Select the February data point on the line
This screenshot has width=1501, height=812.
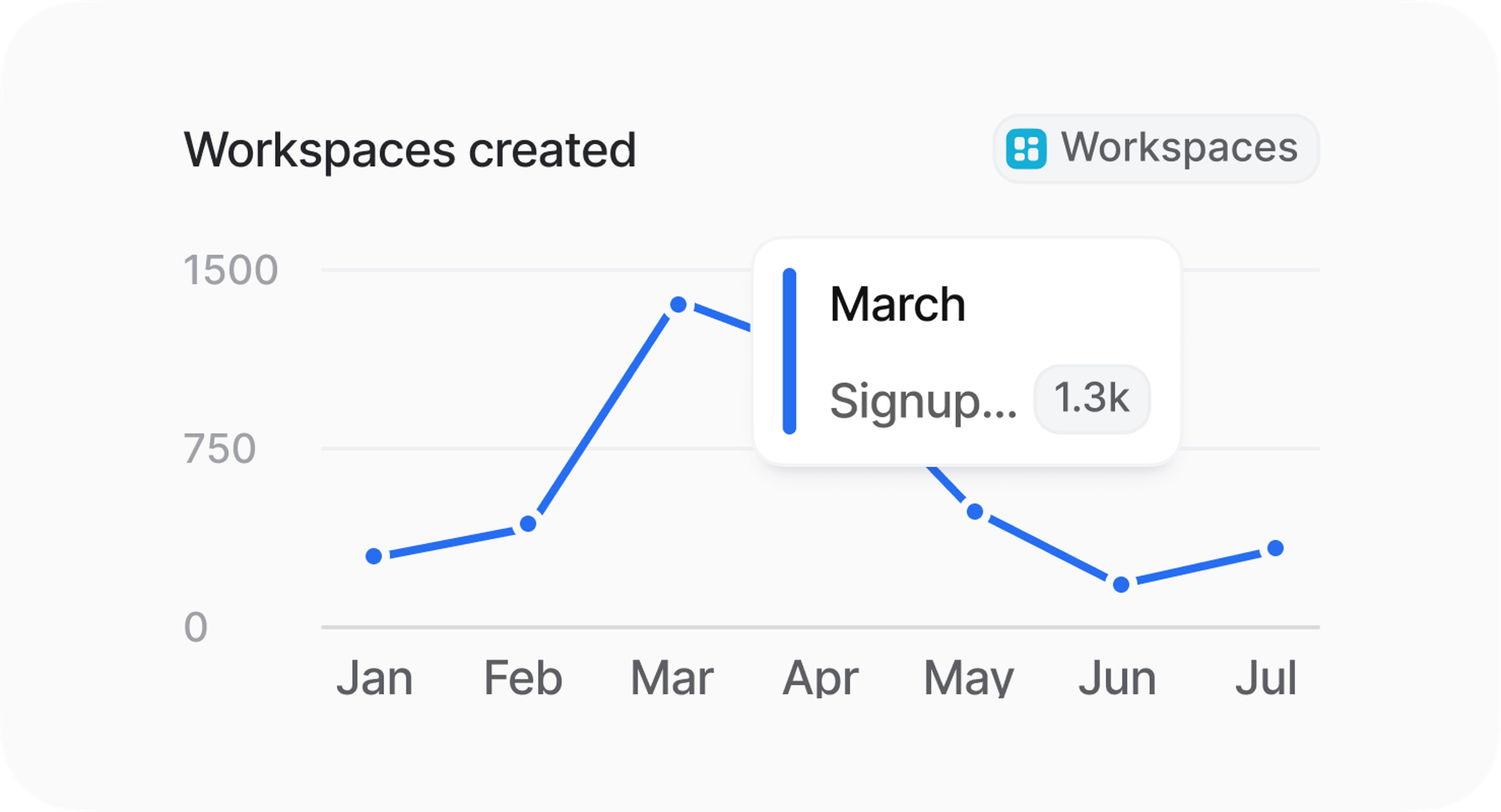click(528, 524)
